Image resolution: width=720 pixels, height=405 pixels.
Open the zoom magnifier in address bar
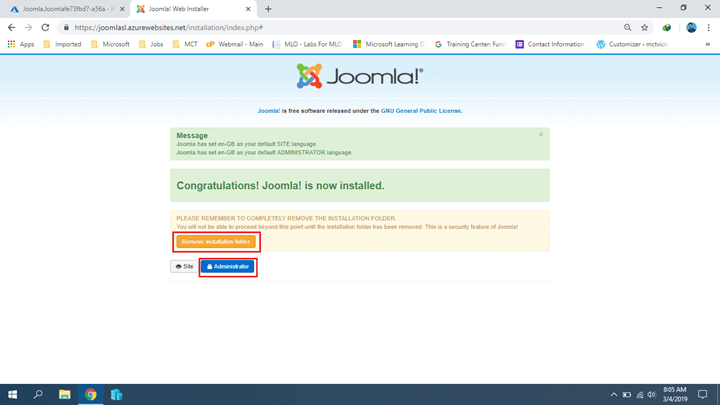click(x=627, y=28)
